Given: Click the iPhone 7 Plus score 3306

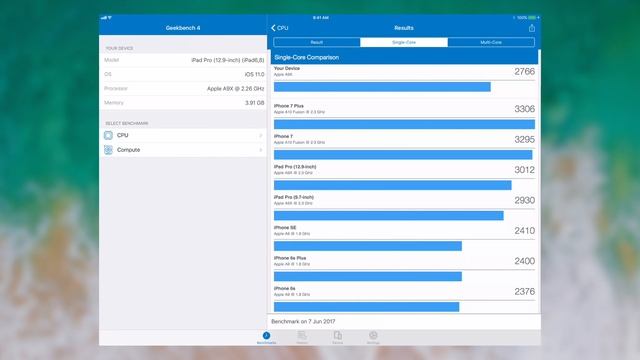Looking at the screenshot, I should click(524, 109).
